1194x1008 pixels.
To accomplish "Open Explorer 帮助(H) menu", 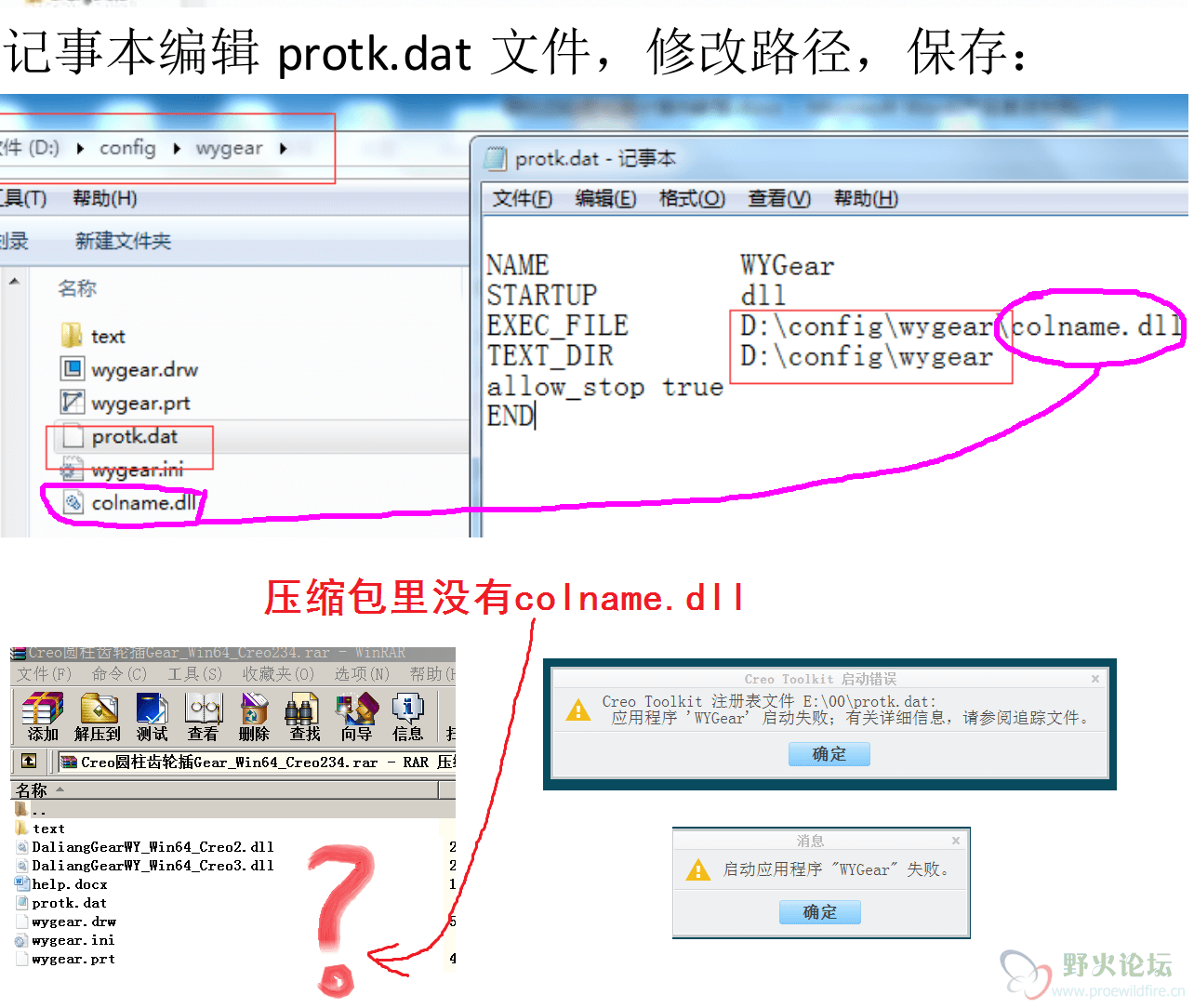I will (x=105, y=199).
